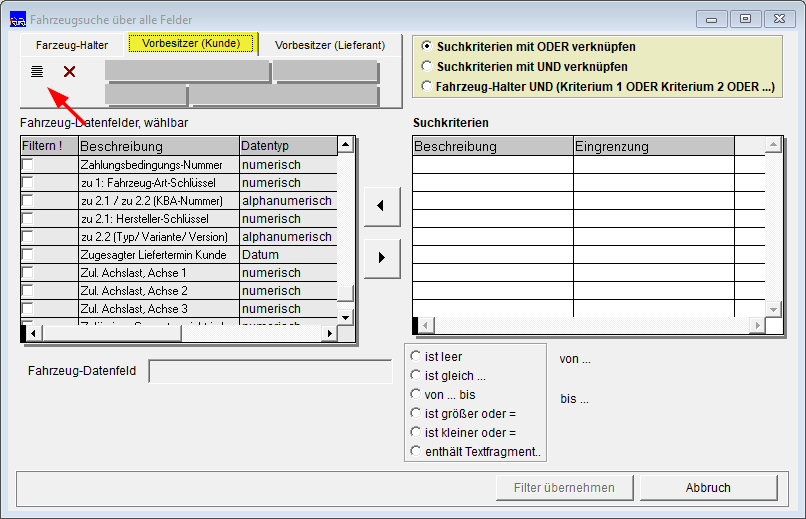Click the red X delete icon

(x=69, y=71)
